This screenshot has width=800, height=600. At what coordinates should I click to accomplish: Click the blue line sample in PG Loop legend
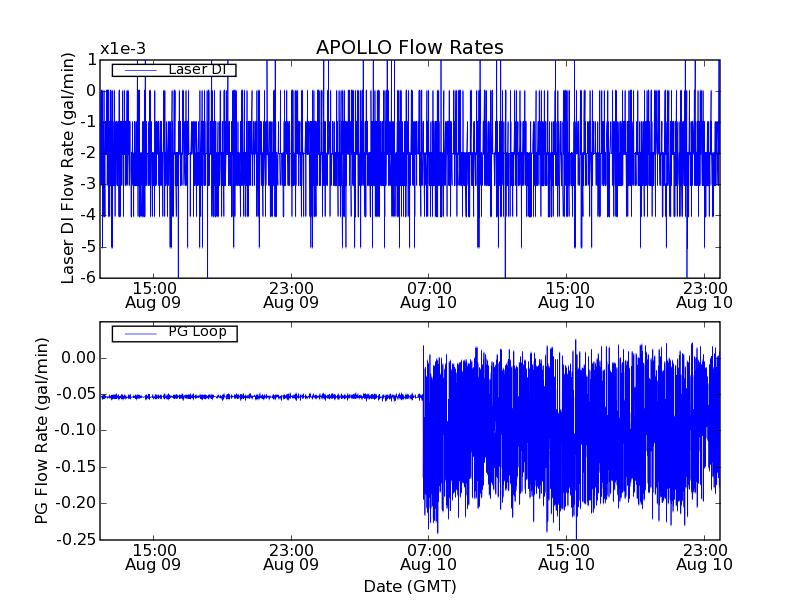click(x=141, y=333)
